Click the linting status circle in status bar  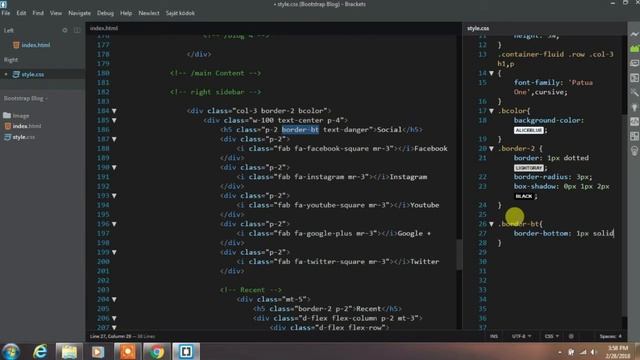(571, 336)
